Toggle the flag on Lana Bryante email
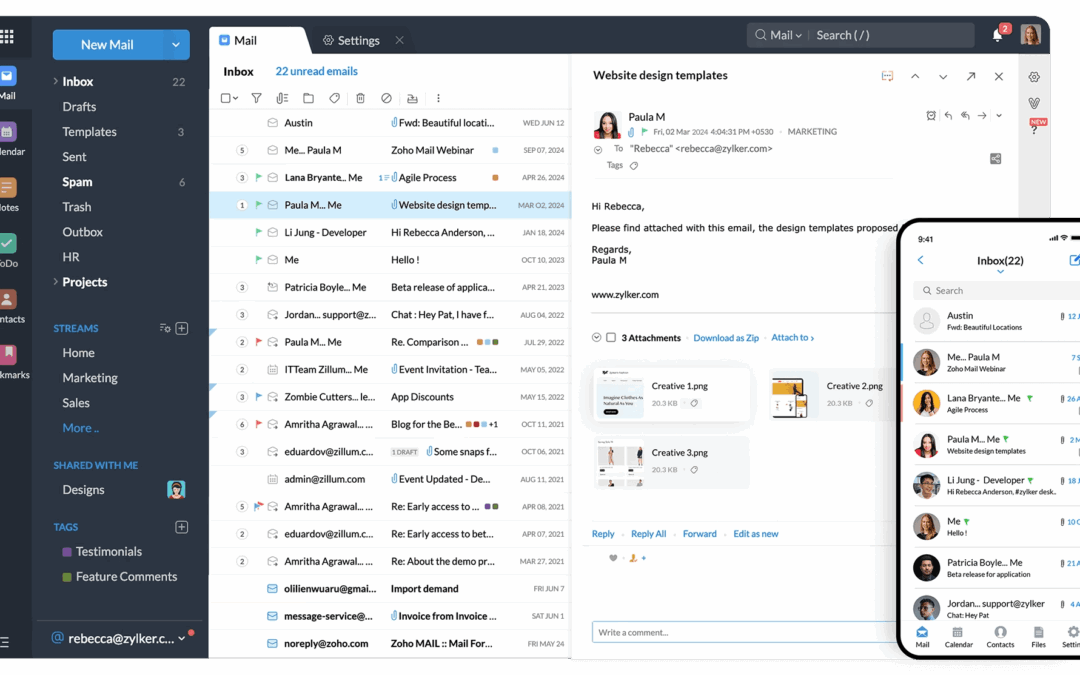Screen dimensions: 1080x675 point(258,178)
